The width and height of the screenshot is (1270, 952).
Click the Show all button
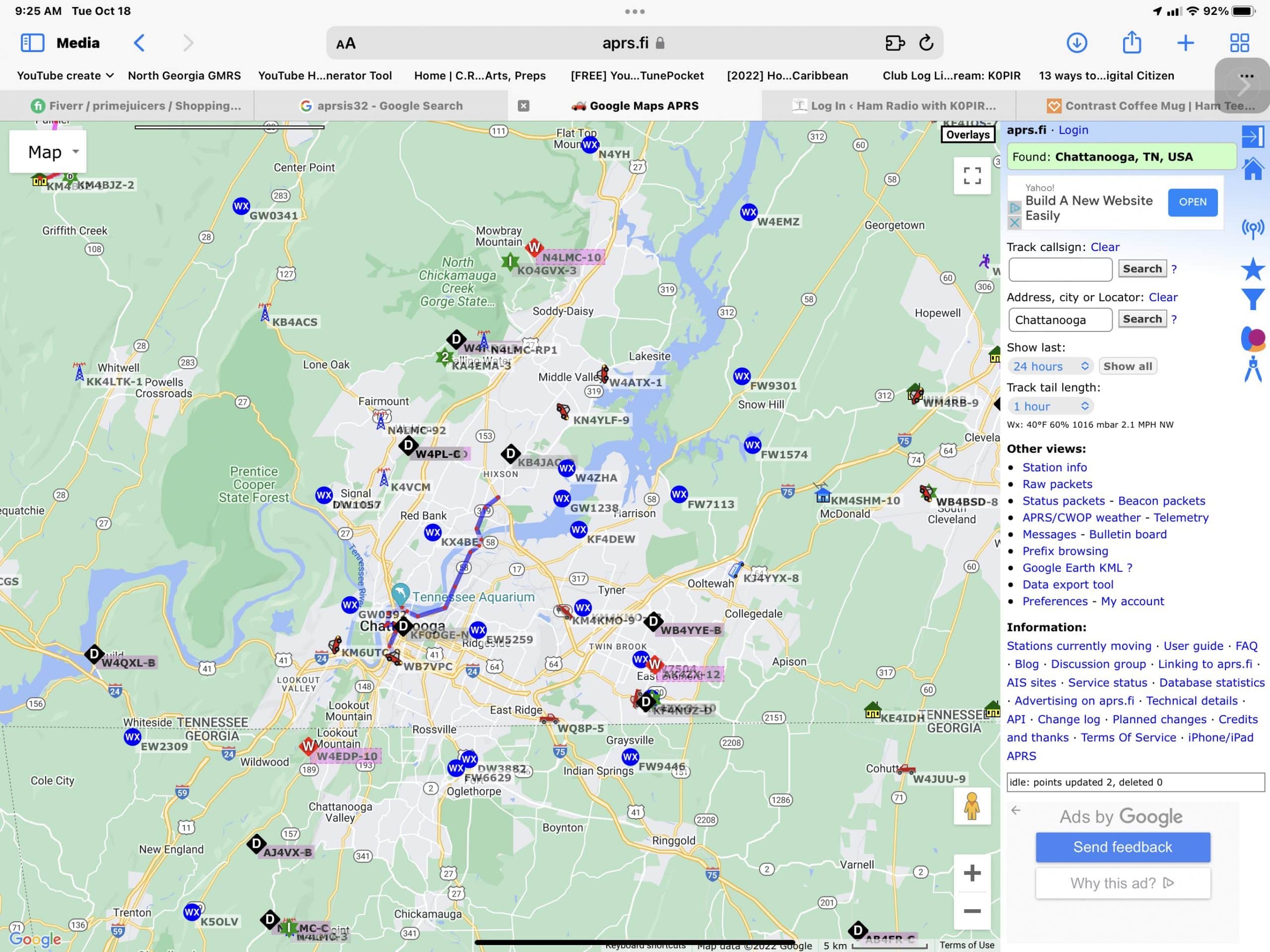pos(1127,366)
